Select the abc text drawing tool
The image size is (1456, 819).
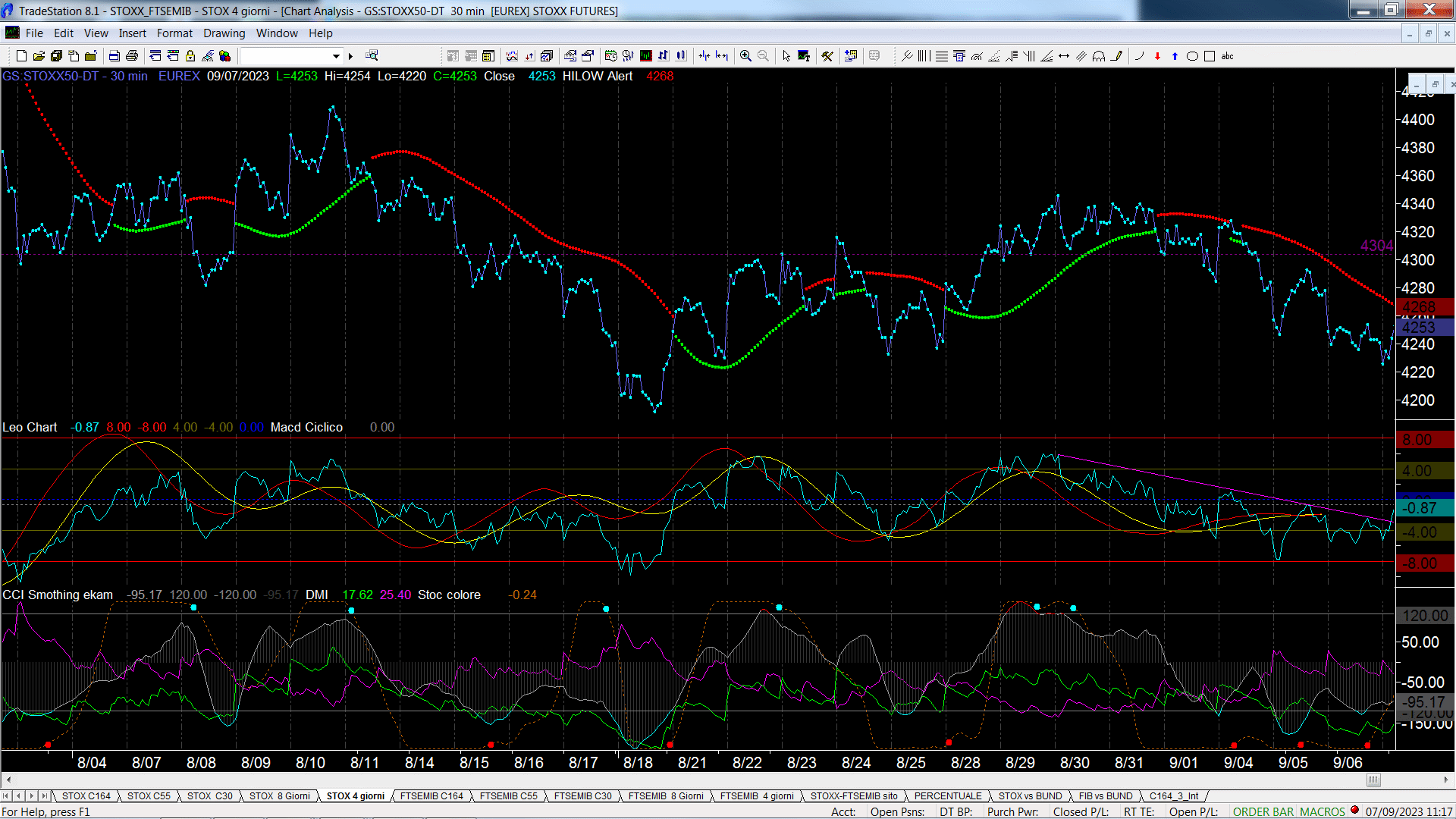click(x=1227, y=56)
